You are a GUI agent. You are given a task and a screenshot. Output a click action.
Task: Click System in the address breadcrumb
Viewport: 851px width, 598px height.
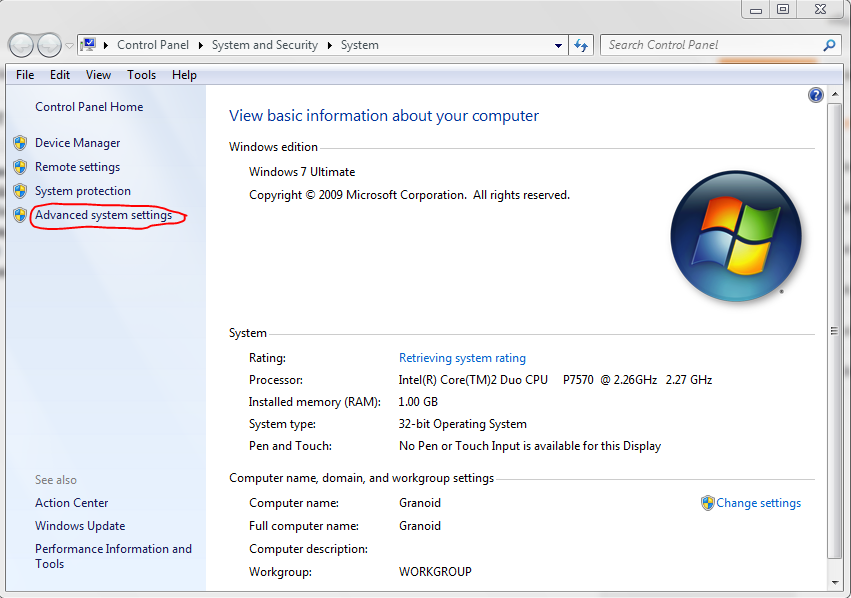point(359,45)
